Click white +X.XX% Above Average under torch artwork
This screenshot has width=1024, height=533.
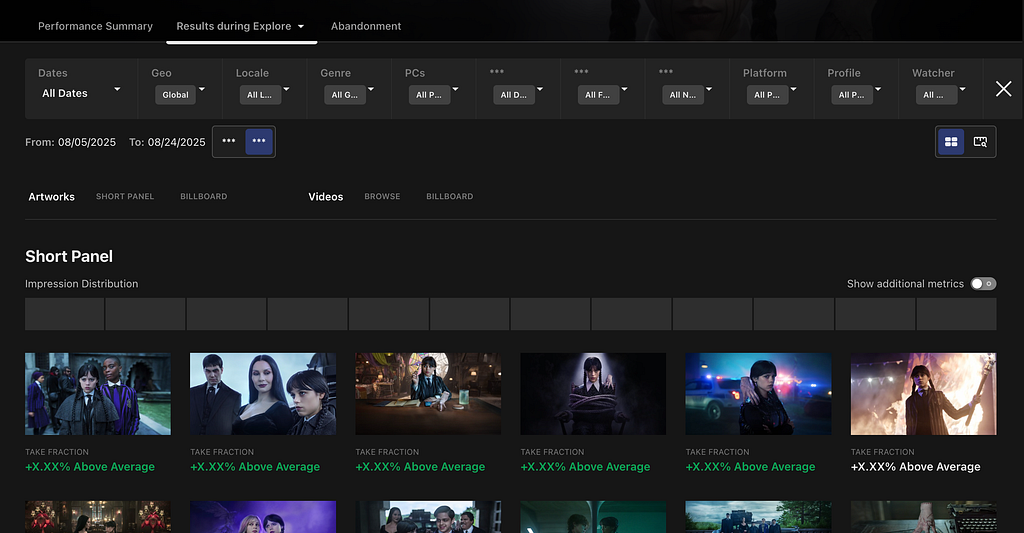pyautogui.click(x=916, y=467)
